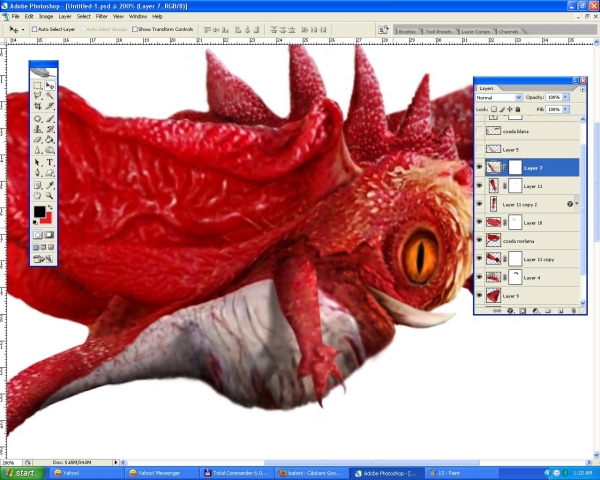600x480 pixels.
Task: Show the coada blana layer
Action: (x=479, y=131)
